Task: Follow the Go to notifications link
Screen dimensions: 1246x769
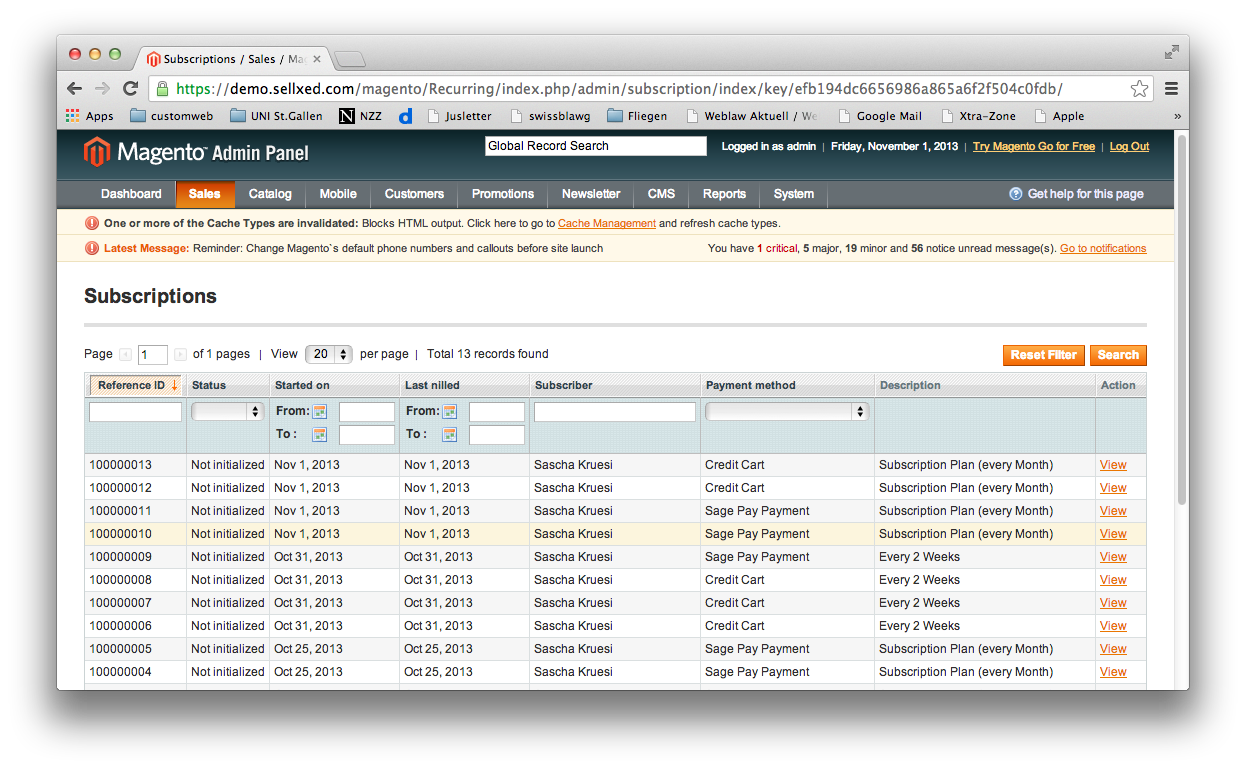Action: [1103, 248]
